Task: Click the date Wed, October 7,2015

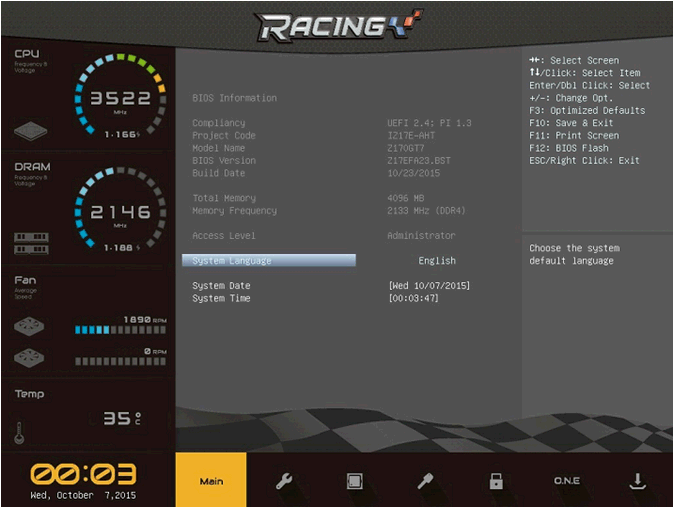Action: click(83, 495)
